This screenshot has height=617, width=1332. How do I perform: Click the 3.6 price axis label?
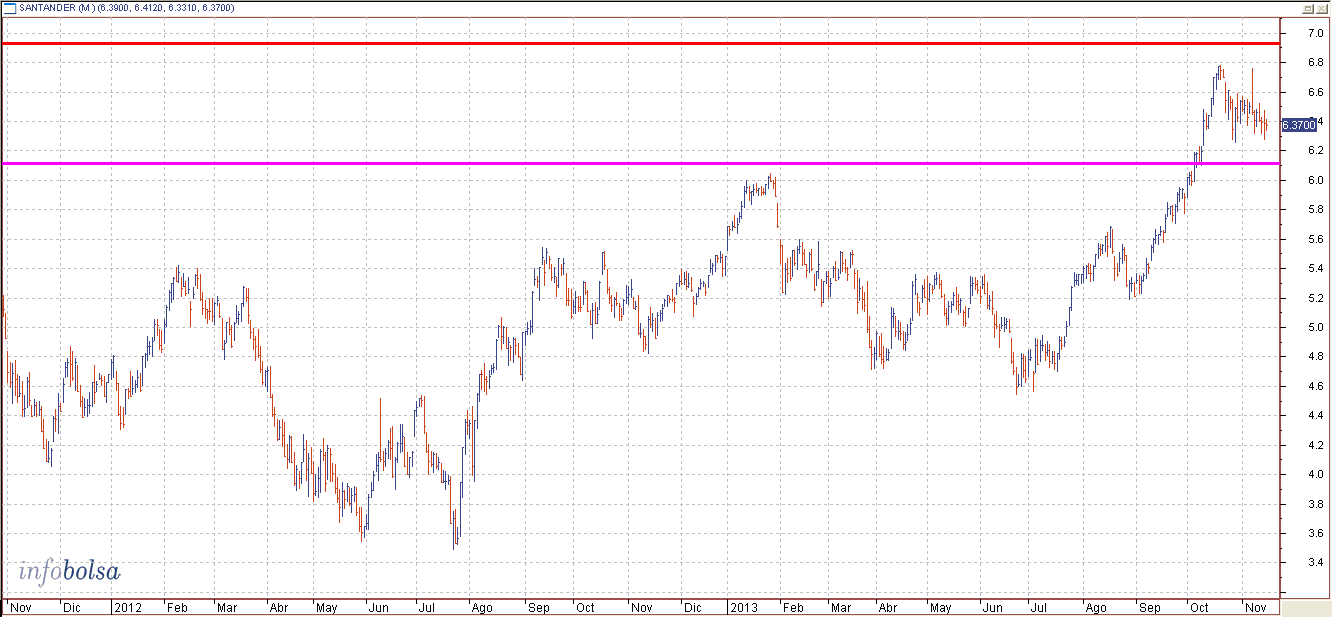coord(1316,533)
